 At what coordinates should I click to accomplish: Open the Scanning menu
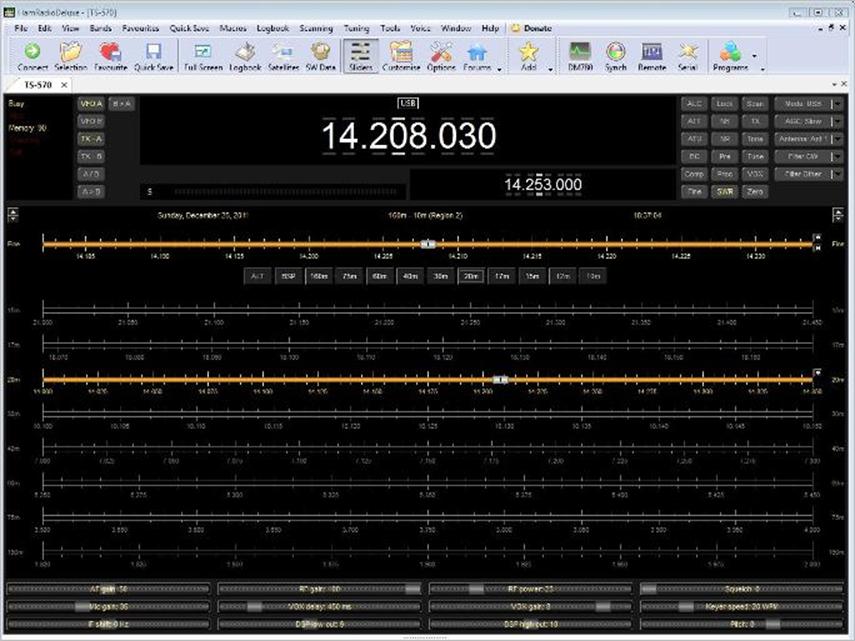click(316, 29)
